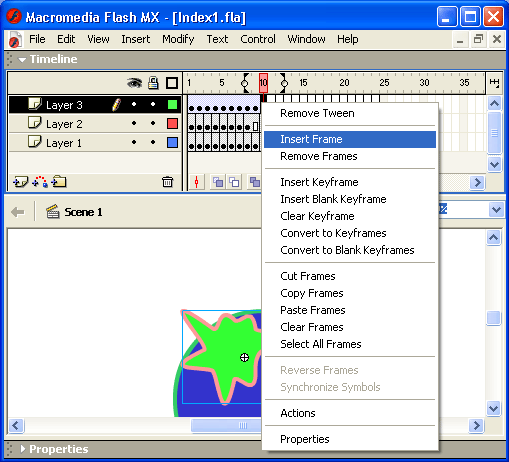This screenshot has height=462, width=509.
Task: Toggle the lock dot for Layer 1
Action: coord(153,142)
